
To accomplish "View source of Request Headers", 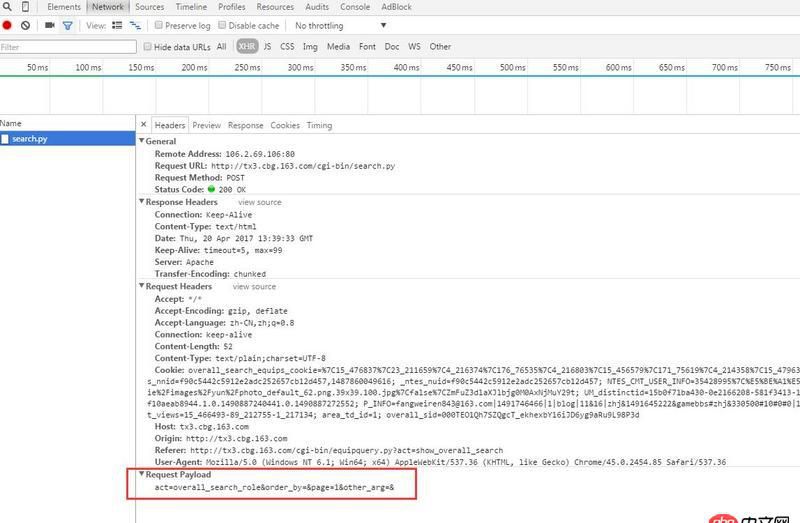I will 255,287.
